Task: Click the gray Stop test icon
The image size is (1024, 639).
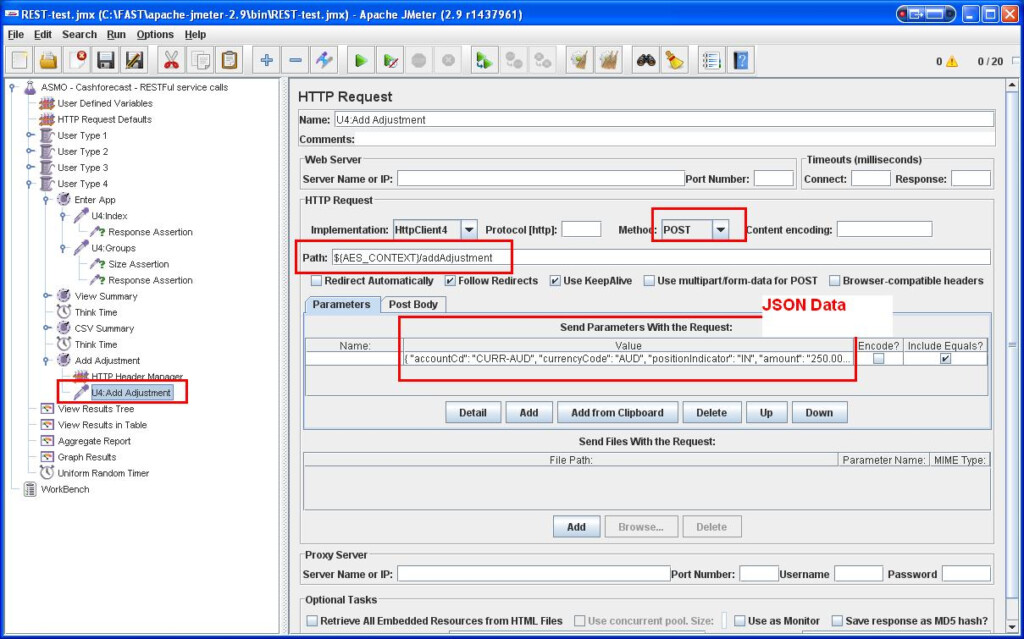Action: point(419,61)
